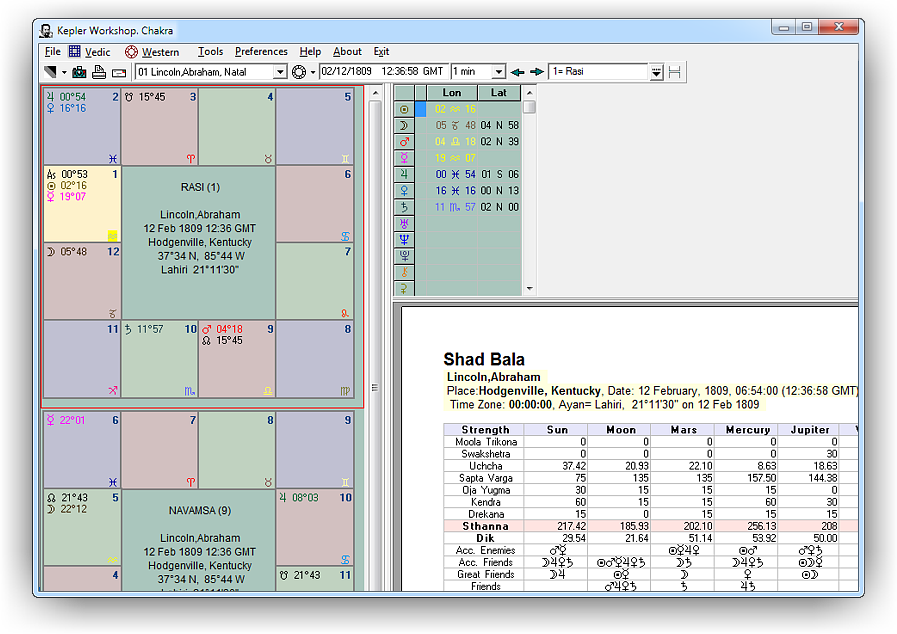This screenshot has width=897, height=634.
Task: Click the Kepler Workshop title bar app icon
Action: (46, 30)
